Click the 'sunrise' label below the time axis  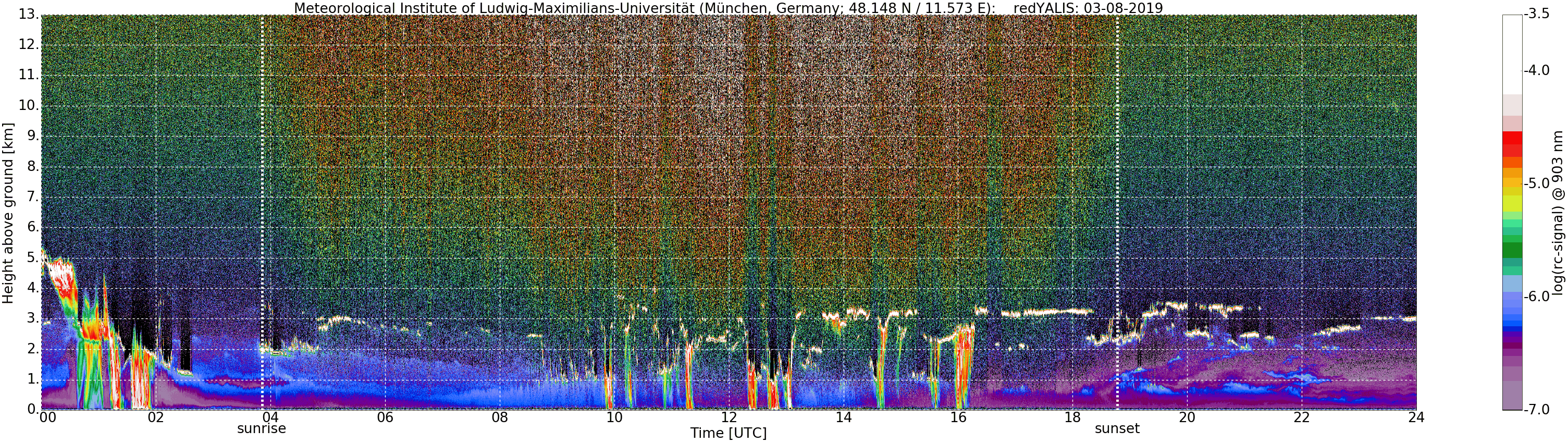(x=262, y=428)
